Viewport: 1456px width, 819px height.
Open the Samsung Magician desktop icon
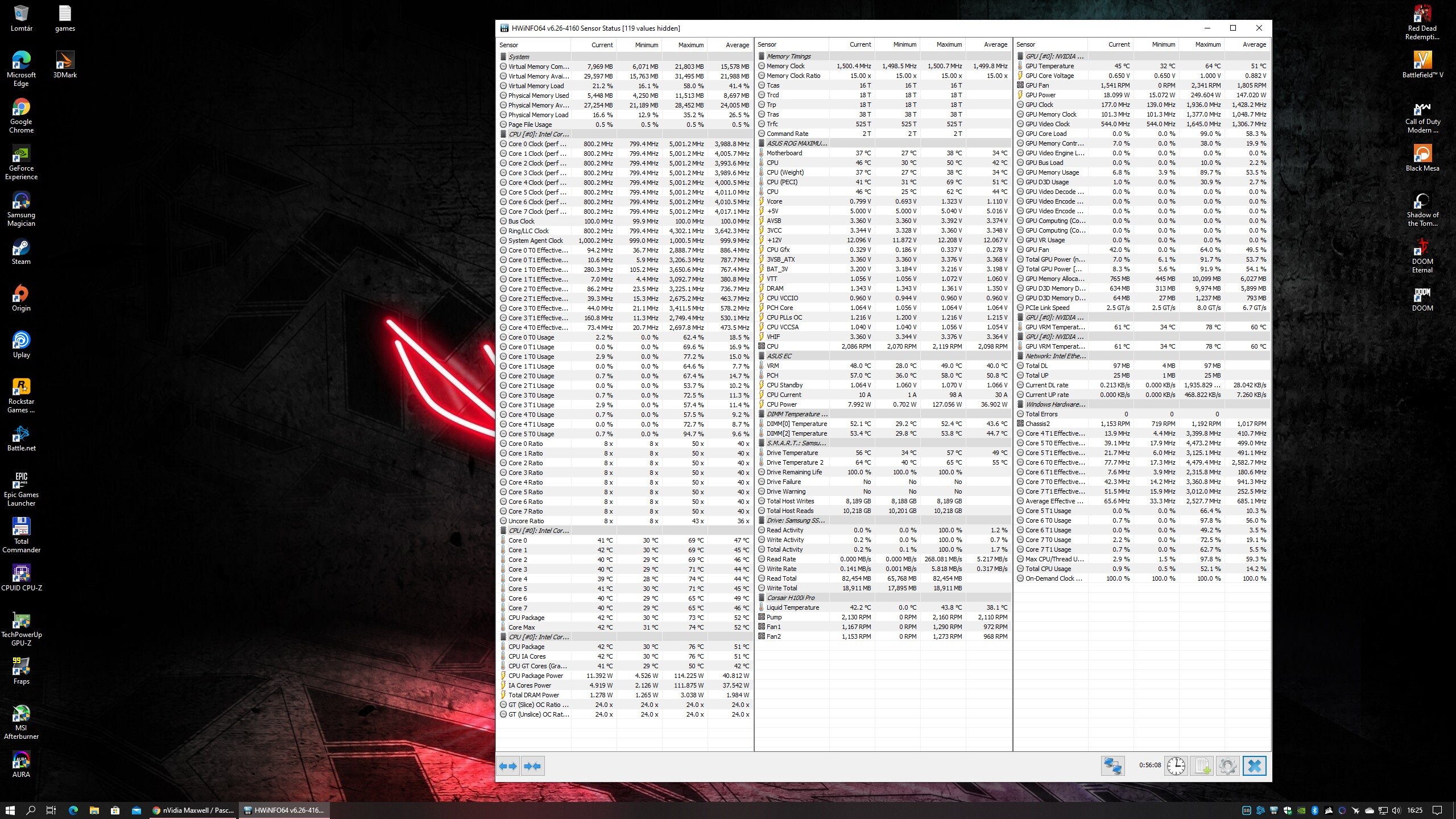tap(21, 209)
